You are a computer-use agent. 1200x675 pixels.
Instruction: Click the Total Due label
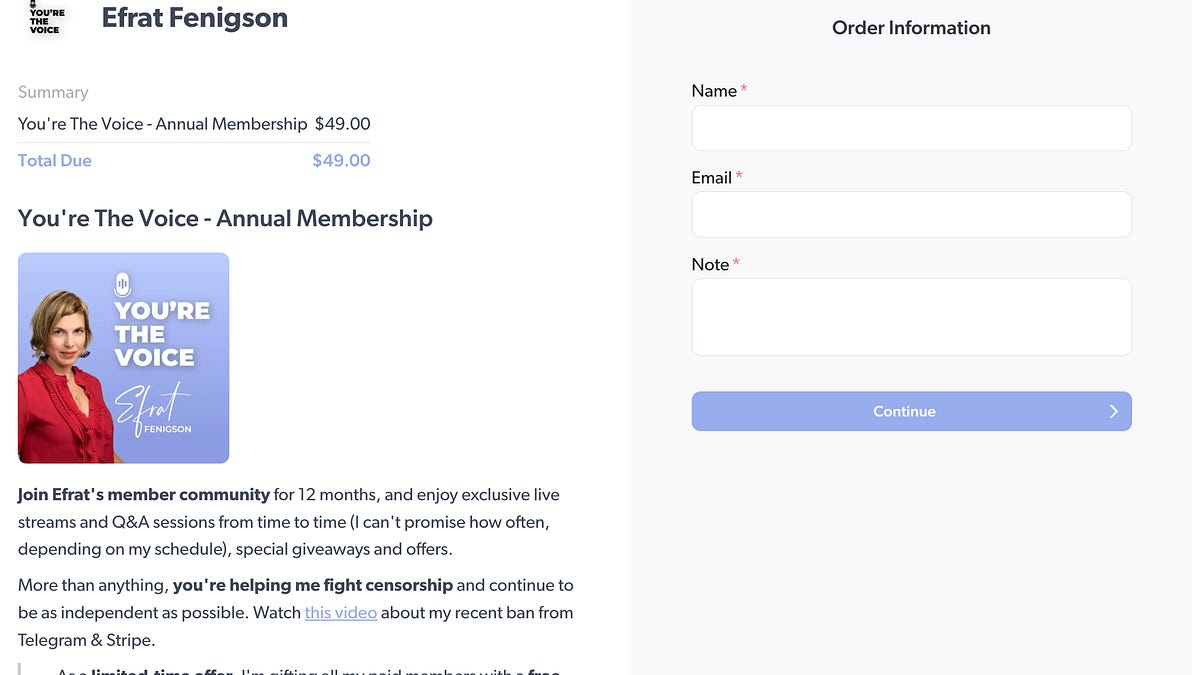click(x=55, y=160)
